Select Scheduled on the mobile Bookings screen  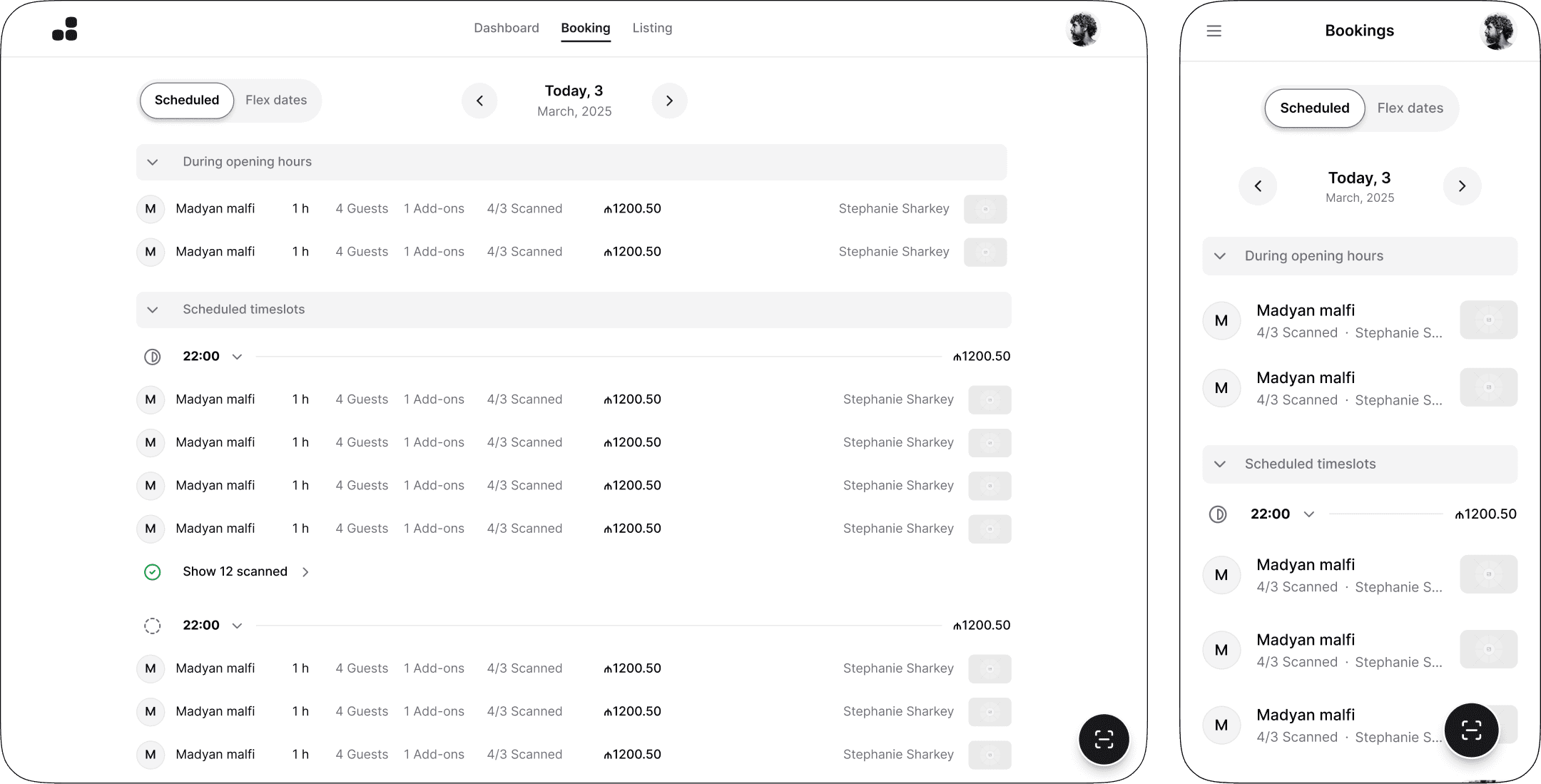1314,108
